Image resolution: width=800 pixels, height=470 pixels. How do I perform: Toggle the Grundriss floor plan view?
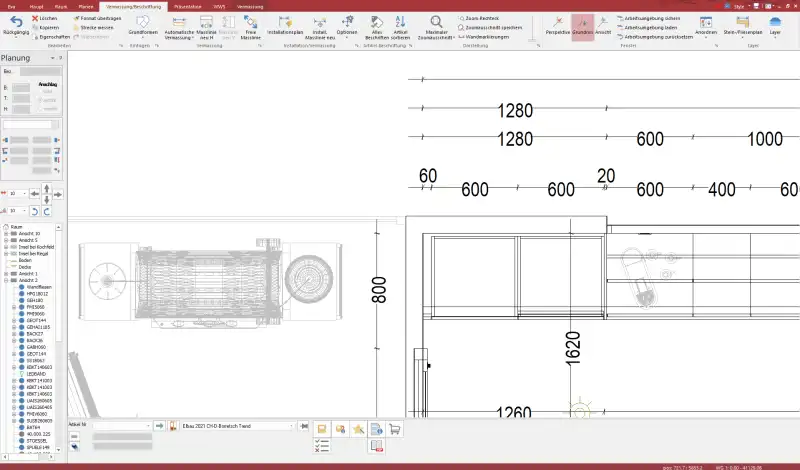pyautogui.click(x=582, y=26)
